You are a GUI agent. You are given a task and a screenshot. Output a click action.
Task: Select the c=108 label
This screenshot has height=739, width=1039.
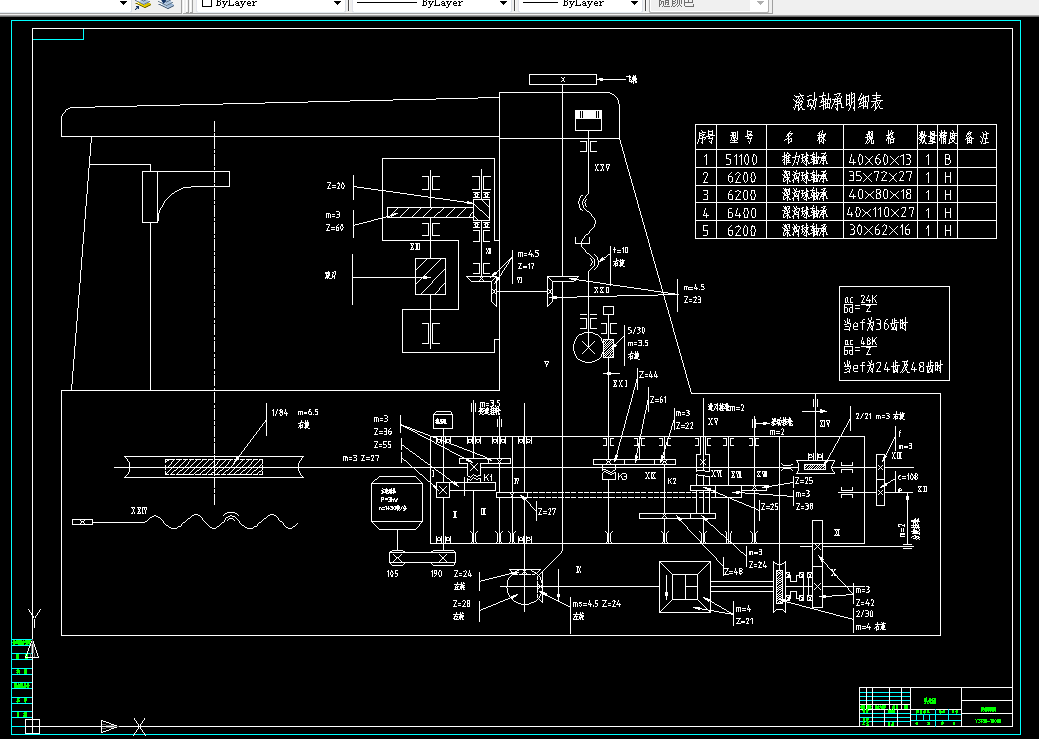click(x=908, y=476)
